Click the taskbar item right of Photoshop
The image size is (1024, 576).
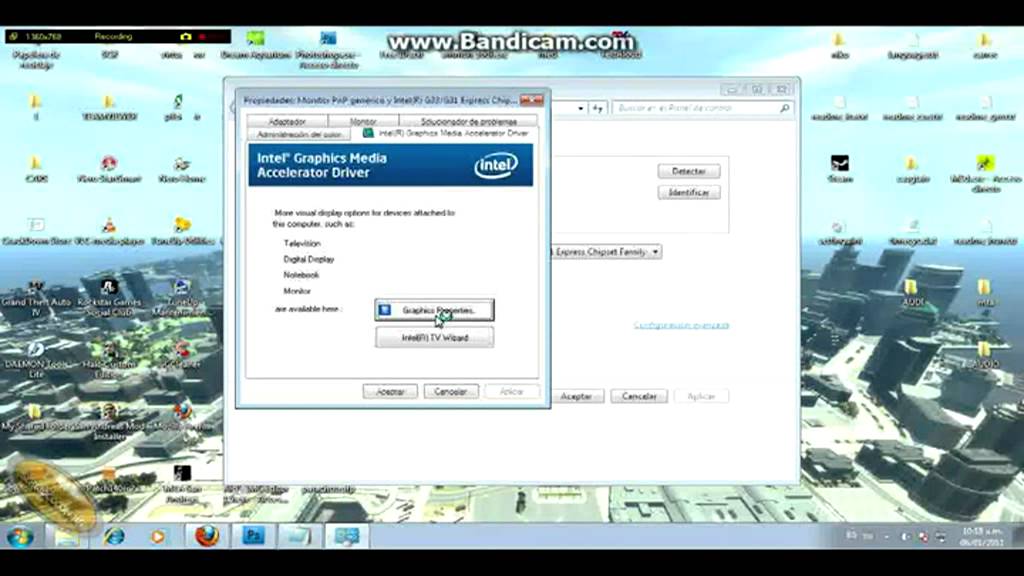click(x=300, y=536)
